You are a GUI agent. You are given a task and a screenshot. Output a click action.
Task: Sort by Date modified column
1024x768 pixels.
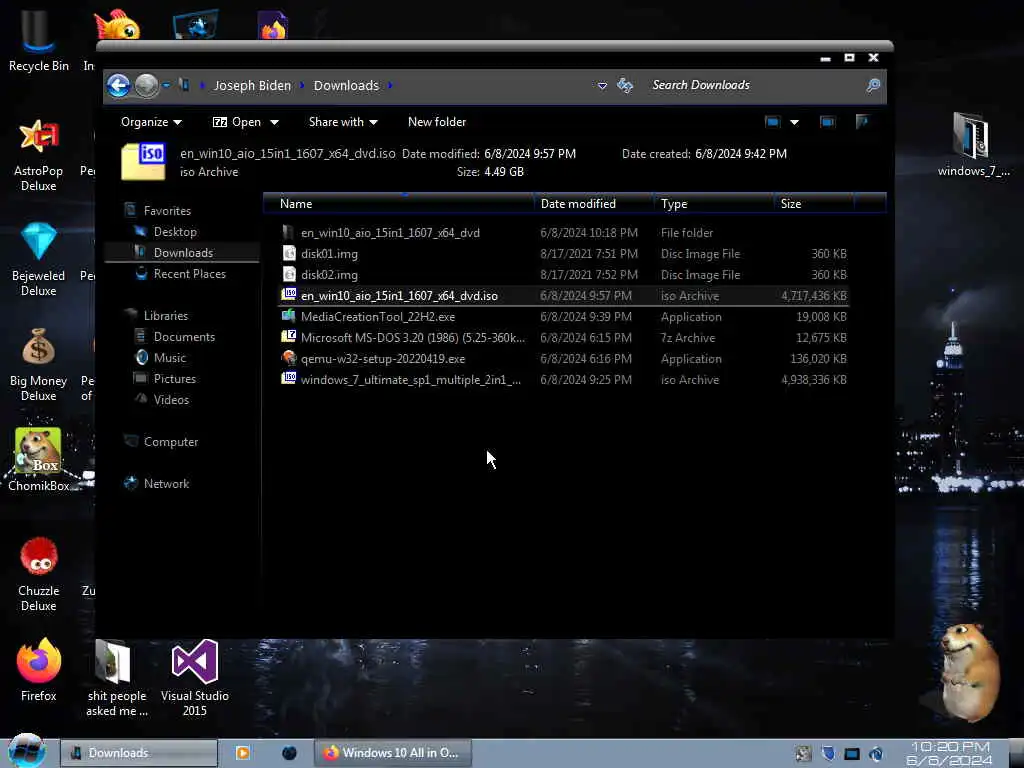click(594, 204)
